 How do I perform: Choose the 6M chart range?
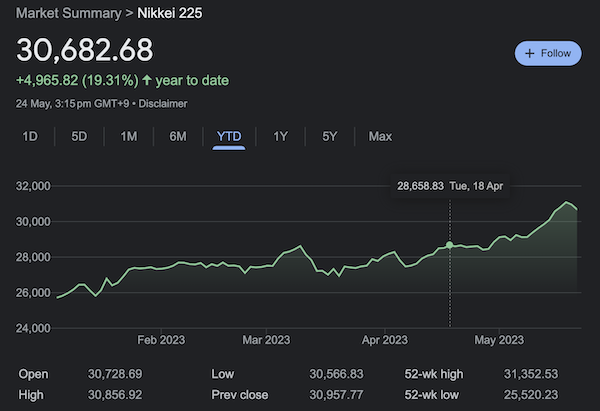point(178,136)
